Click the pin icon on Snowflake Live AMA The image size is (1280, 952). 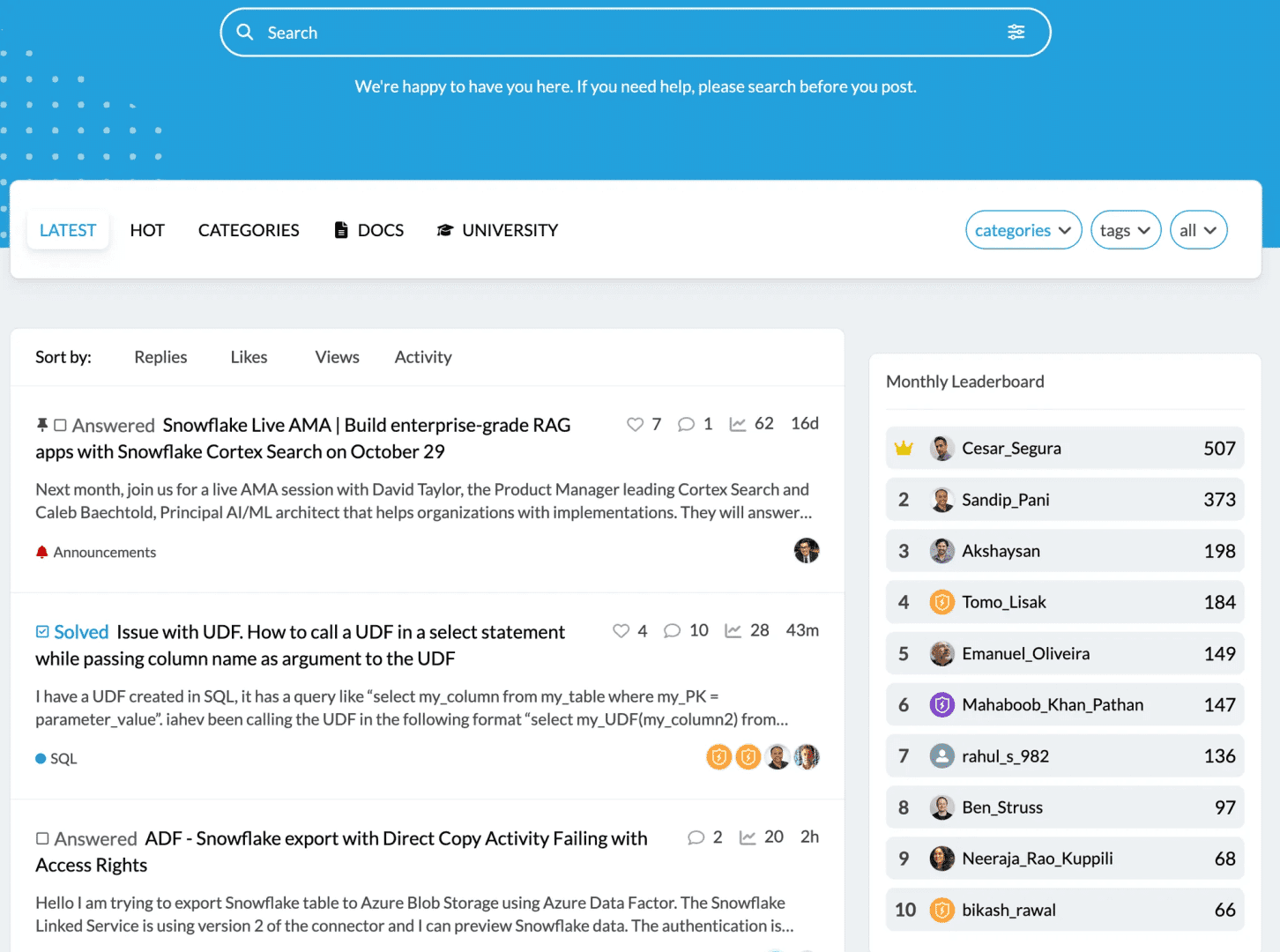41,425
